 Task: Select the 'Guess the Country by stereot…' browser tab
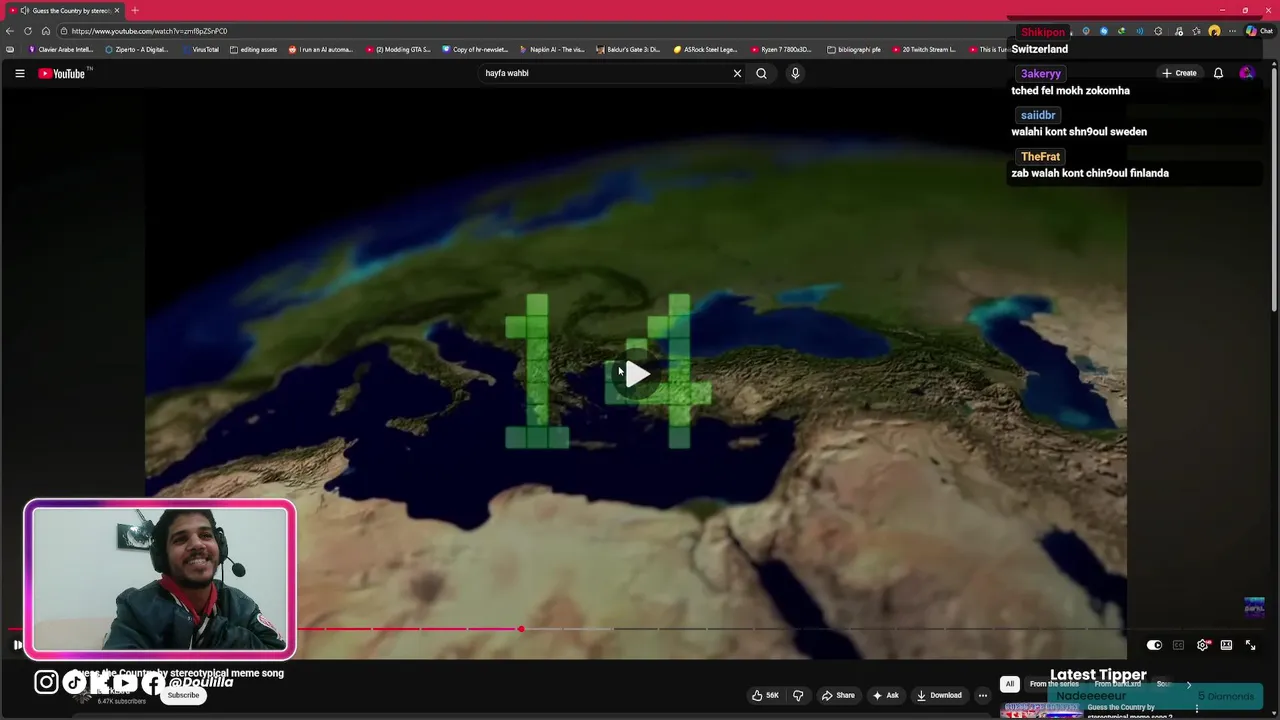(x=65, y=10)
